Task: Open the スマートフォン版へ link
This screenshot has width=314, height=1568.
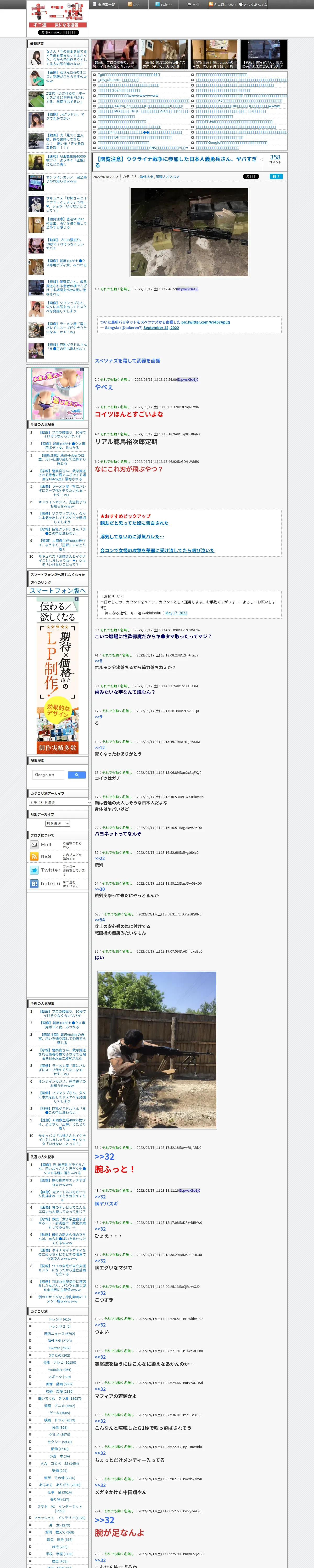Action: (x=58, y=590)
